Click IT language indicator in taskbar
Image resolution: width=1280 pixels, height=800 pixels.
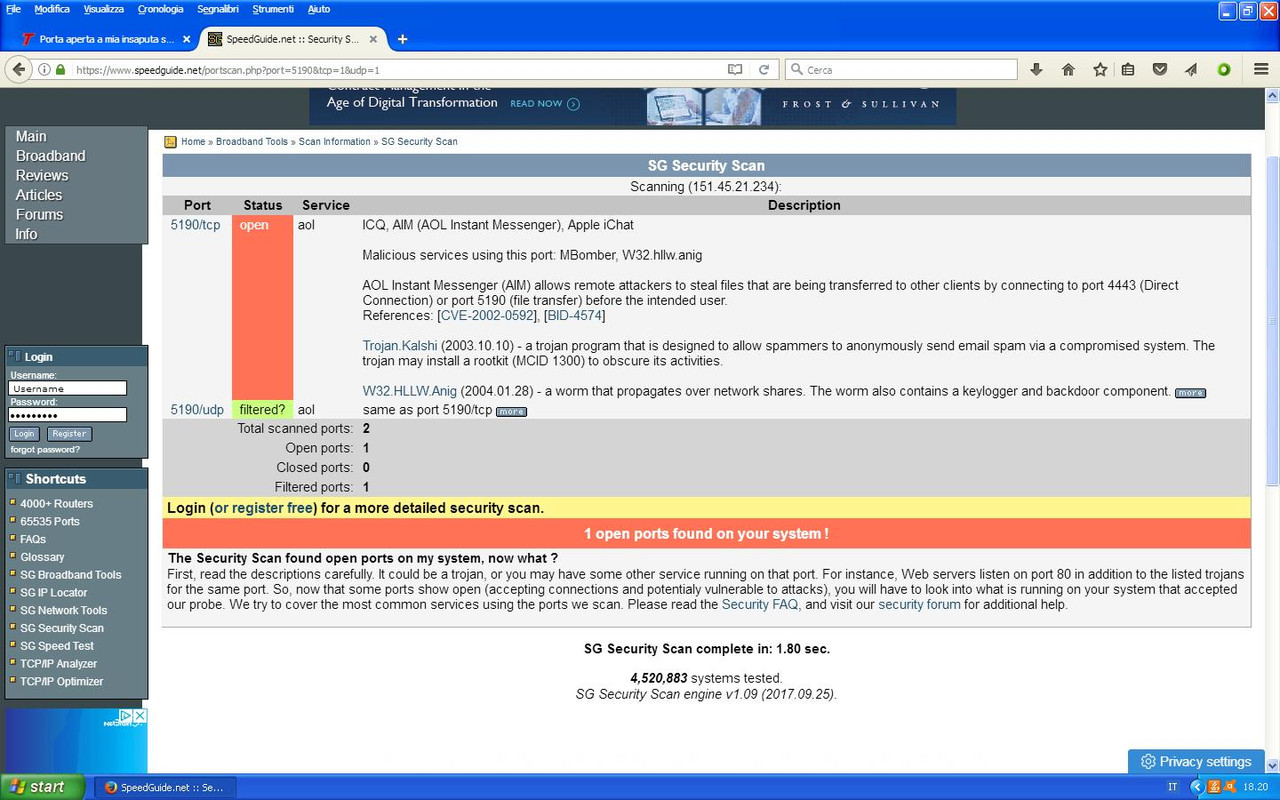[x=1173, y=787]
